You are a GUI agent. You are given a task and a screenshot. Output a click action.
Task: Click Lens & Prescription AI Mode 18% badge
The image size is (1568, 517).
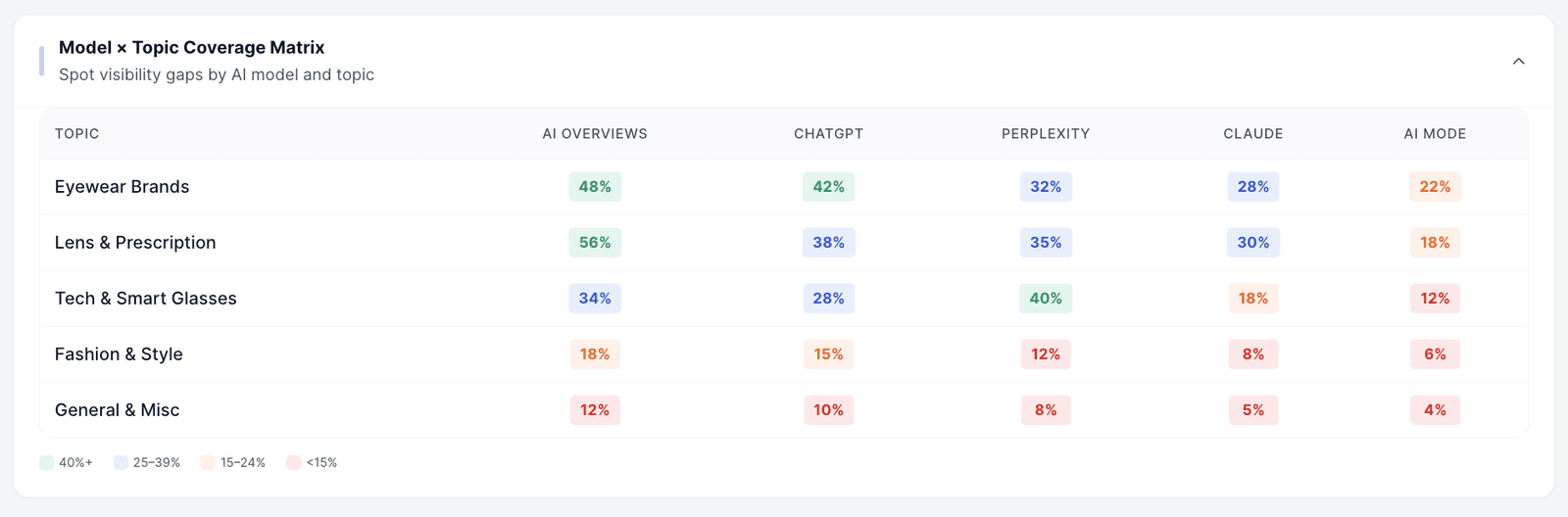point(1435,243)
